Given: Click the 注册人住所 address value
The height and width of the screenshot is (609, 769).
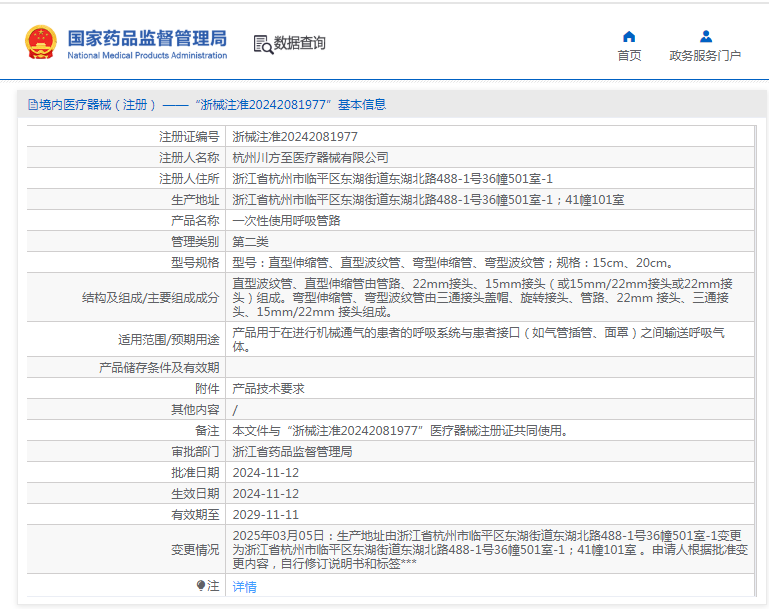Looking at the screenshot, I should click(x=392, y=179).
